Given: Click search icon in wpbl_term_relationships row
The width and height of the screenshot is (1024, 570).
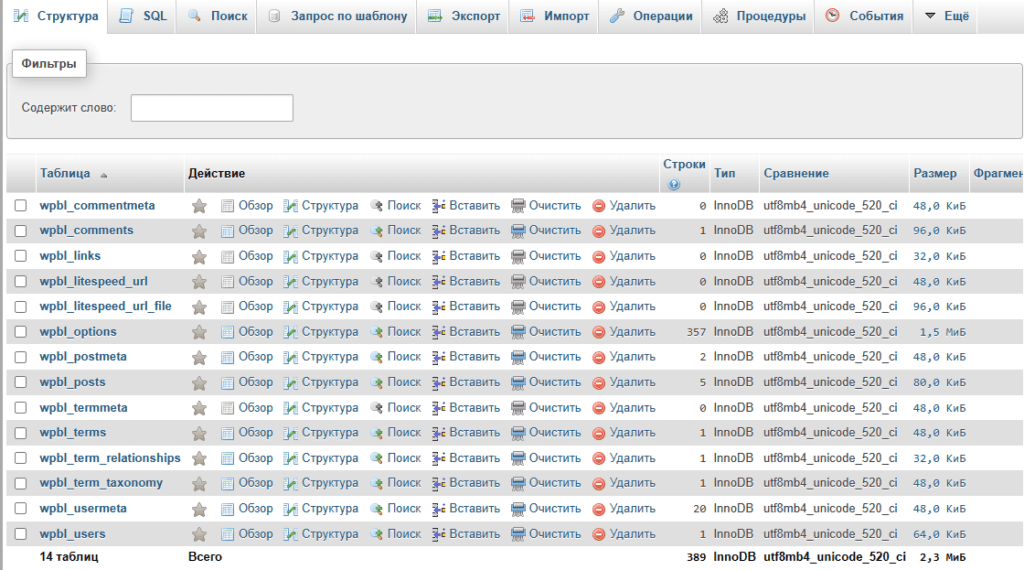Looking at the screenshot, I should coord(376,459).
